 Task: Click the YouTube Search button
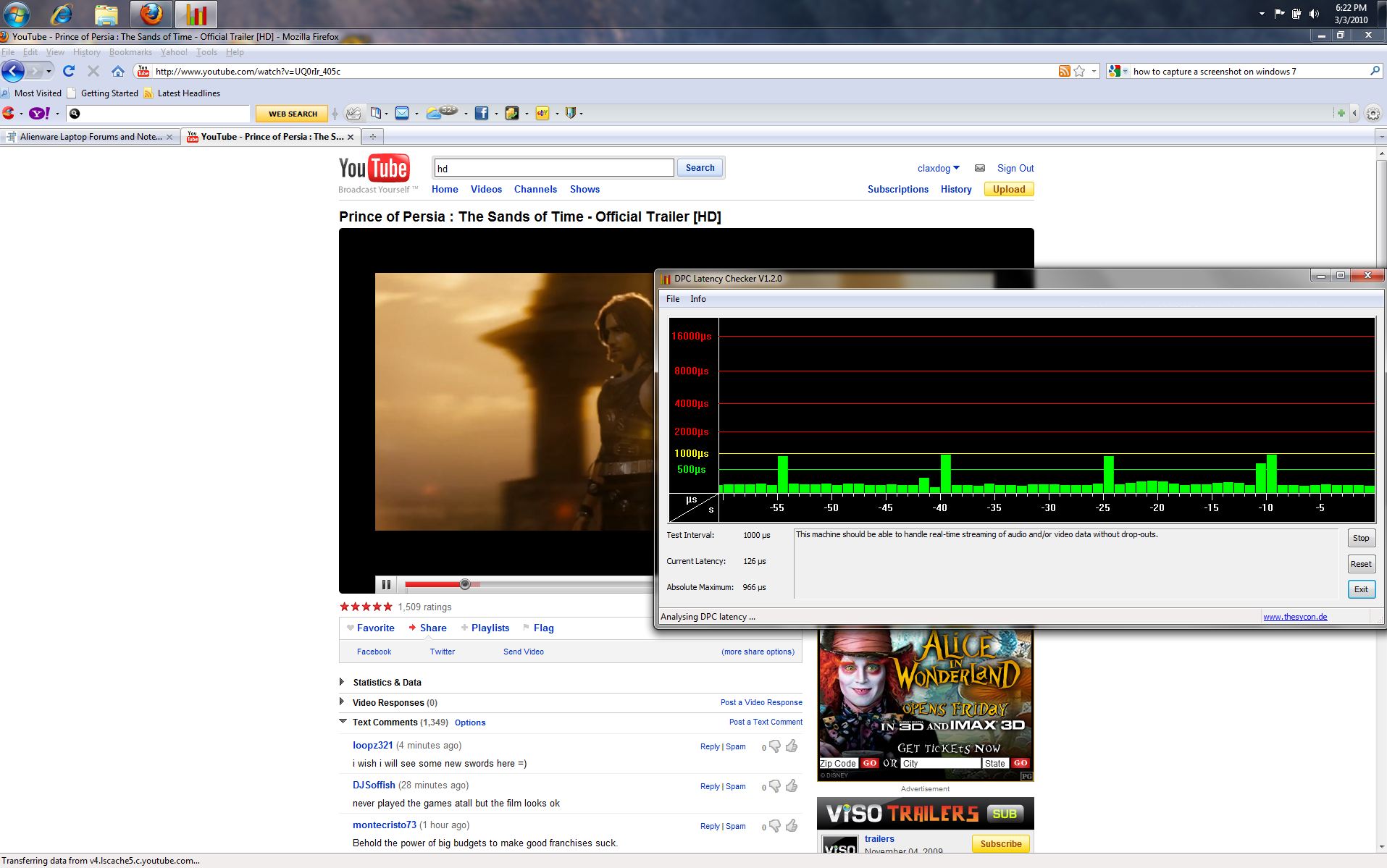click(700, 168)
